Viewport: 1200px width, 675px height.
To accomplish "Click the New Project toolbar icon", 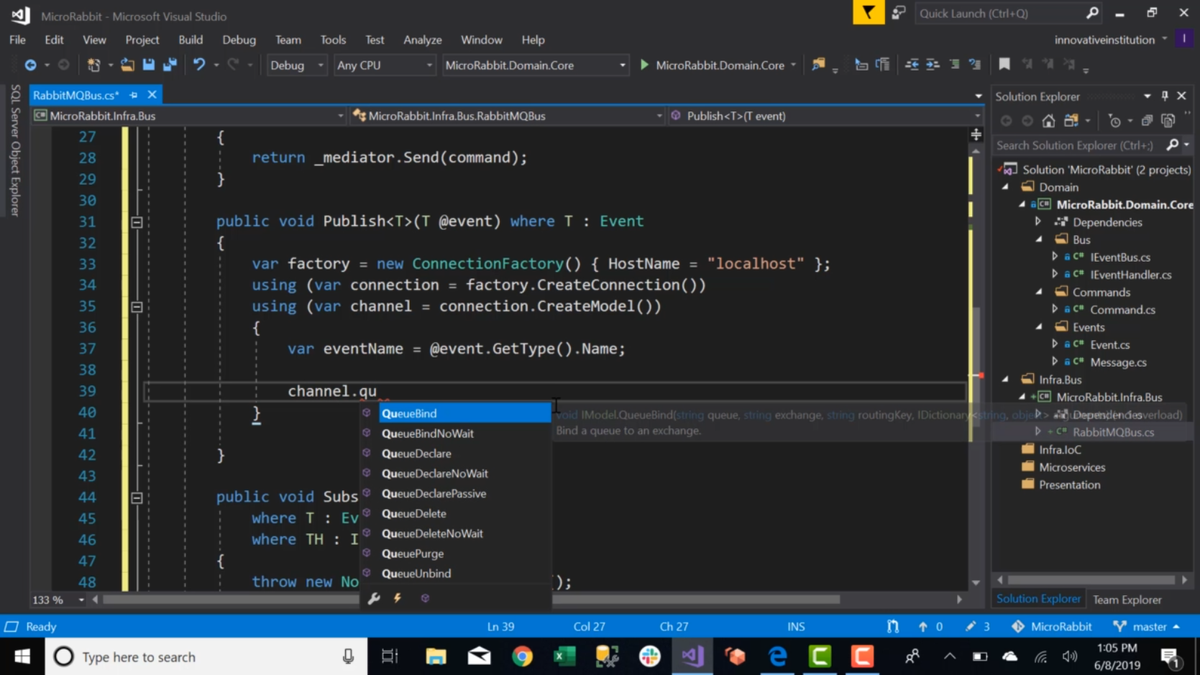I will click(93, 65).
